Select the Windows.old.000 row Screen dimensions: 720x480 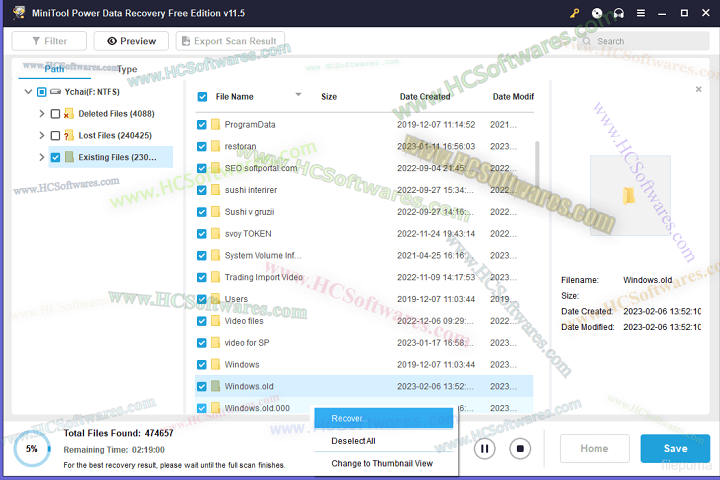point(364,408)
